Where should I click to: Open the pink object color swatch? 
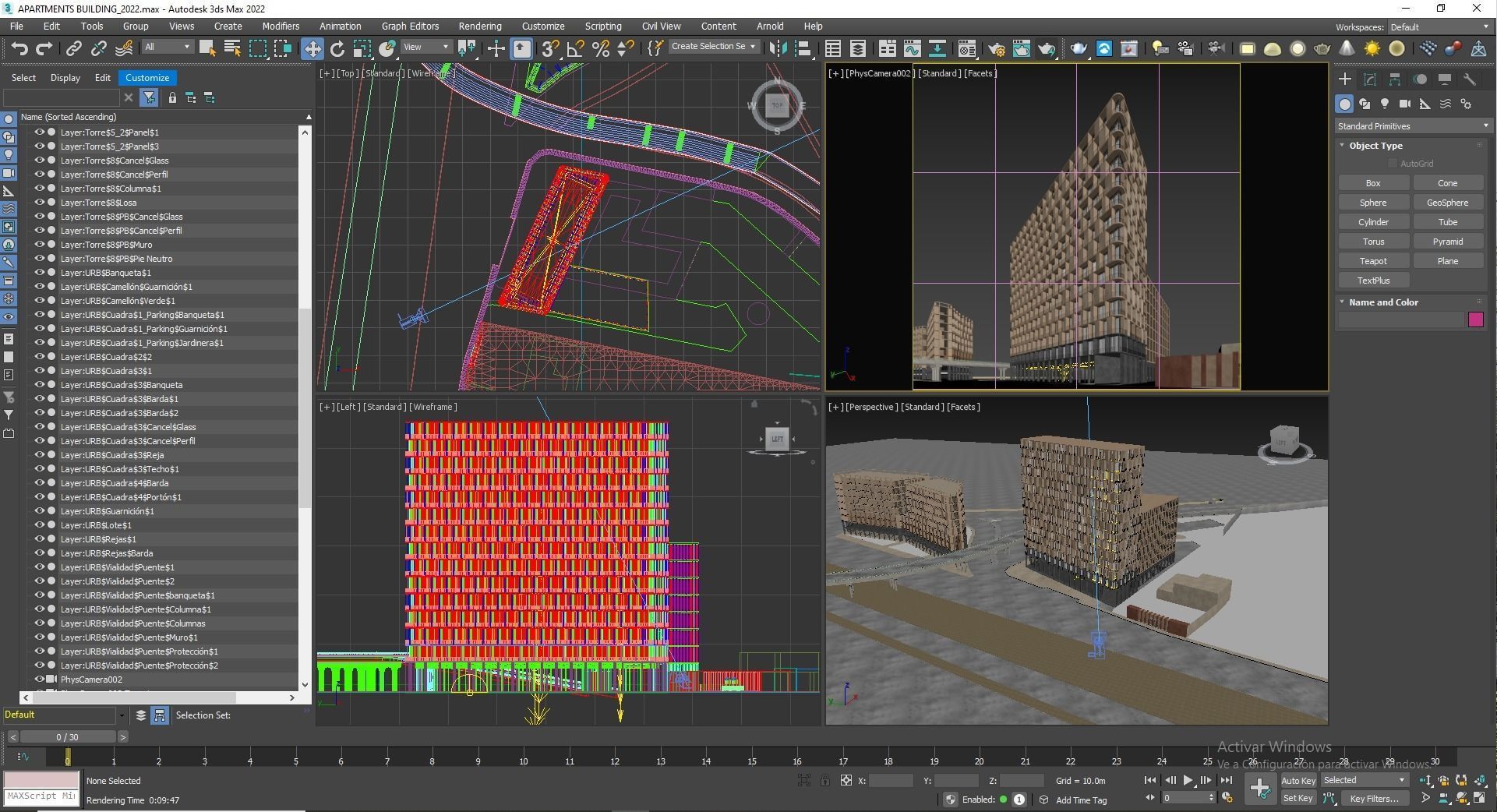1475,320
